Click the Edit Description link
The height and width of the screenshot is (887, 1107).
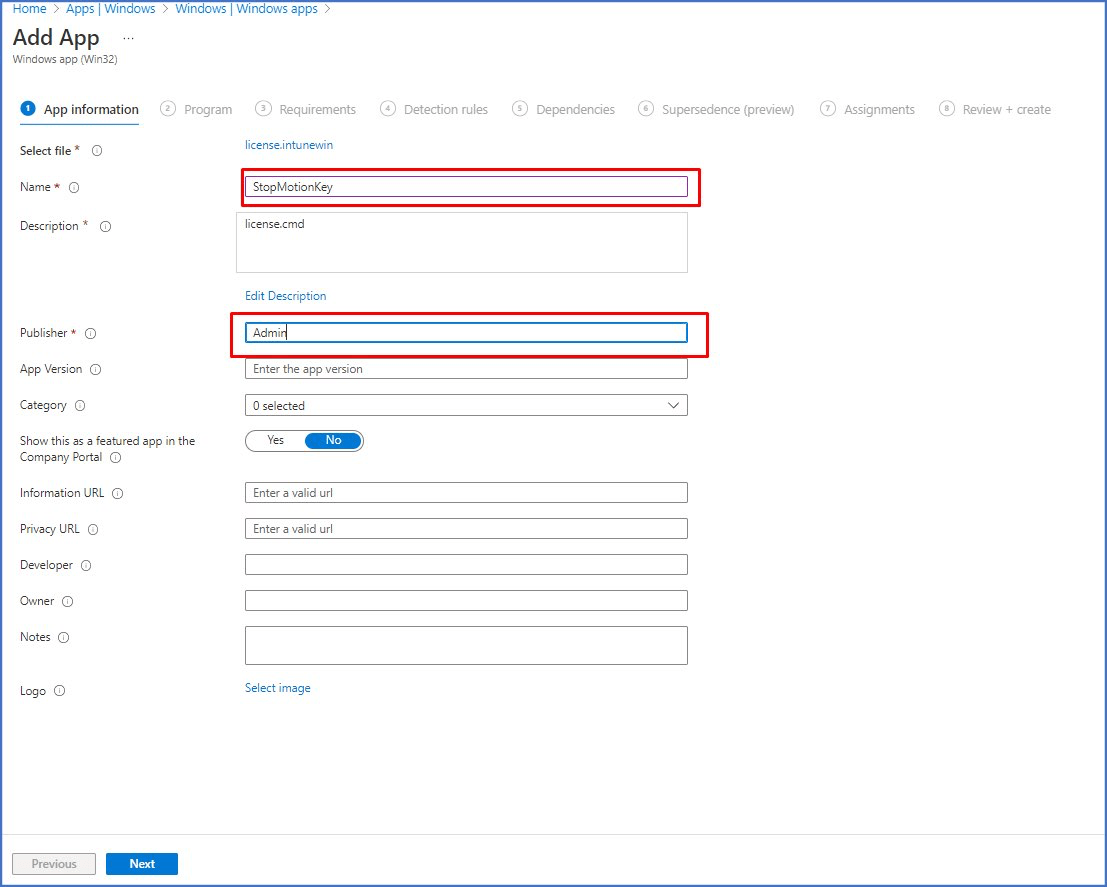[x=285, y=296]
